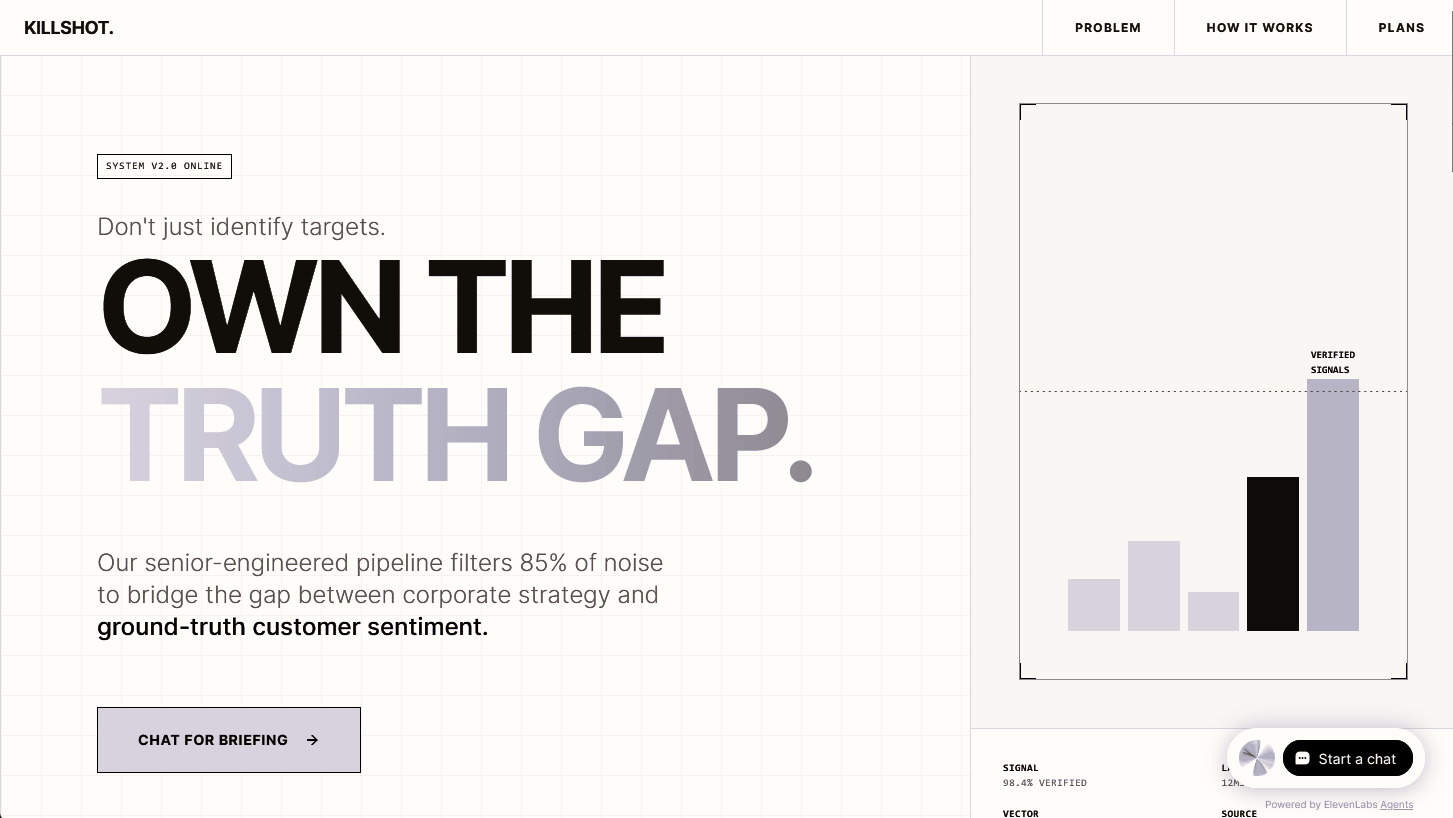Click the SYSTEM V2.0 ONLINE status badge
Screen dimensions: 1453x818
point(164,166)
